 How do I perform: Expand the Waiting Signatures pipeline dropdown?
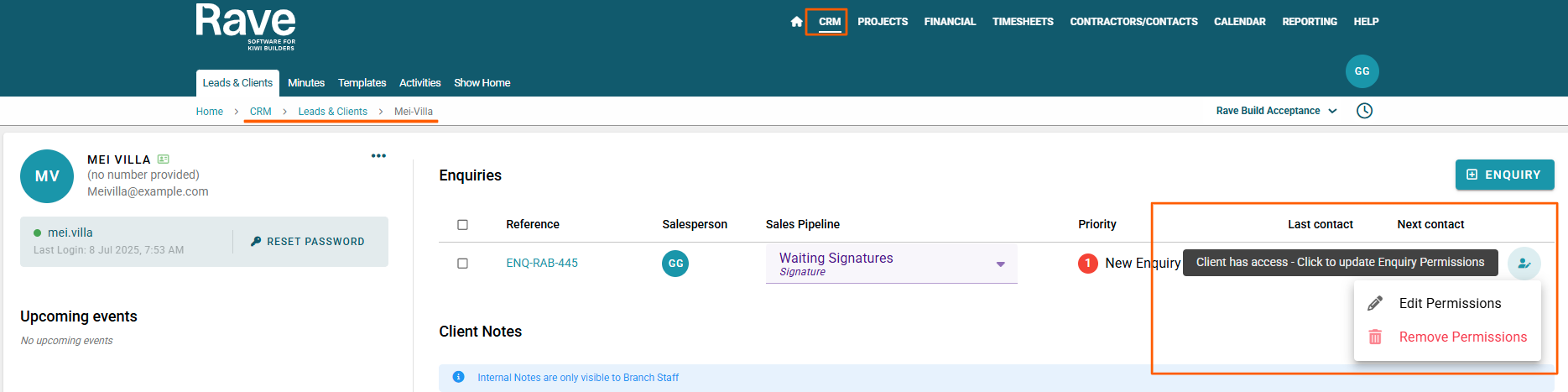click(x=1000, y=264)
